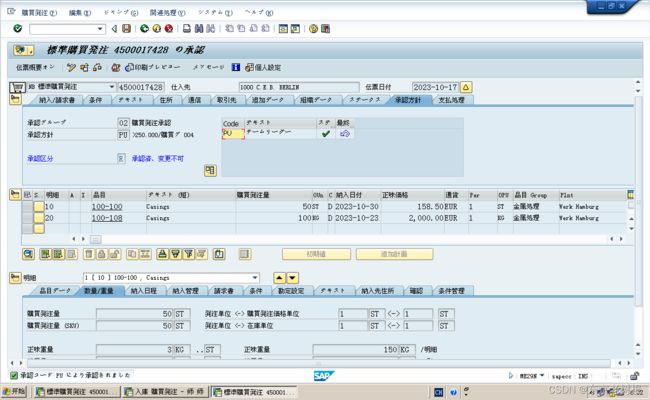This screenshot has height=400, width=650.
Task: Click the unlock item icon
Action: 114,254
